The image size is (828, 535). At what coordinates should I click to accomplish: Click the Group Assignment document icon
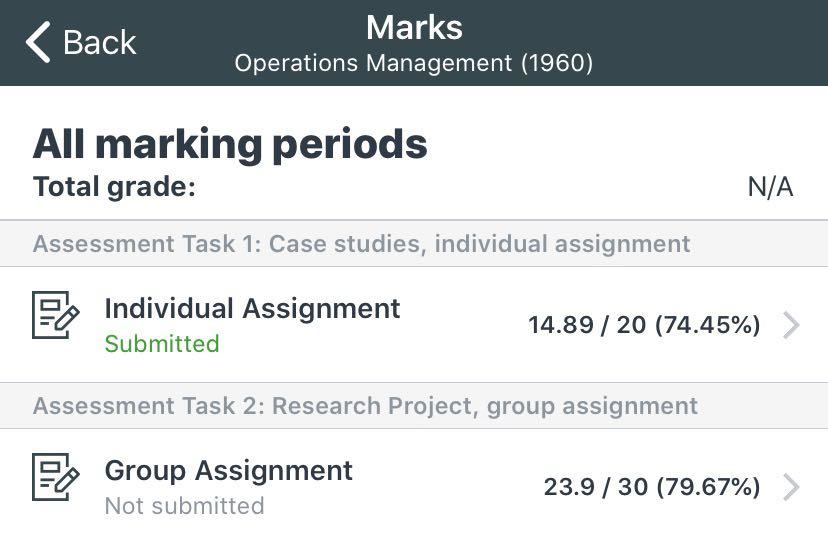[56, 477]
